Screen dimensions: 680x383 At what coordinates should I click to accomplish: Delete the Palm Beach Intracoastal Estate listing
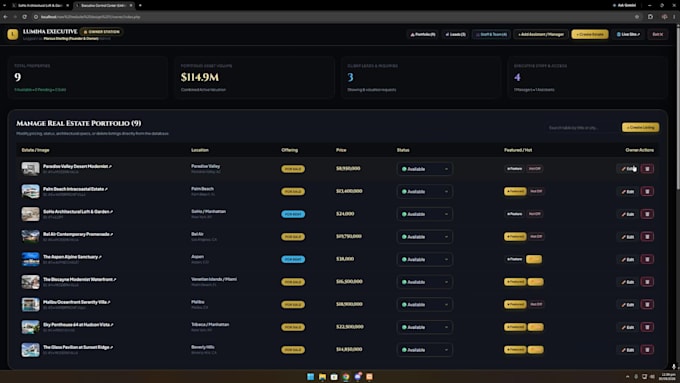(647, 191)
